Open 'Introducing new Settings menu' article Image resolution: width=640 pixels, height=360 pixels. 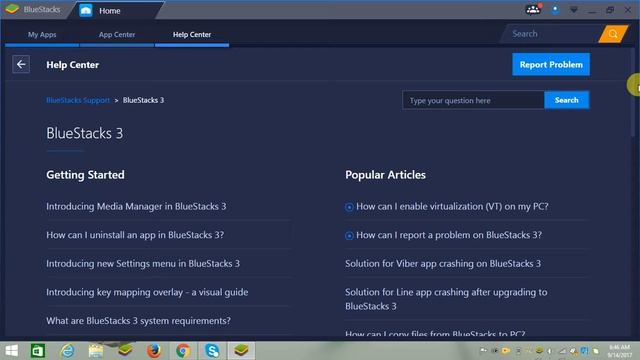click(143, 264)
